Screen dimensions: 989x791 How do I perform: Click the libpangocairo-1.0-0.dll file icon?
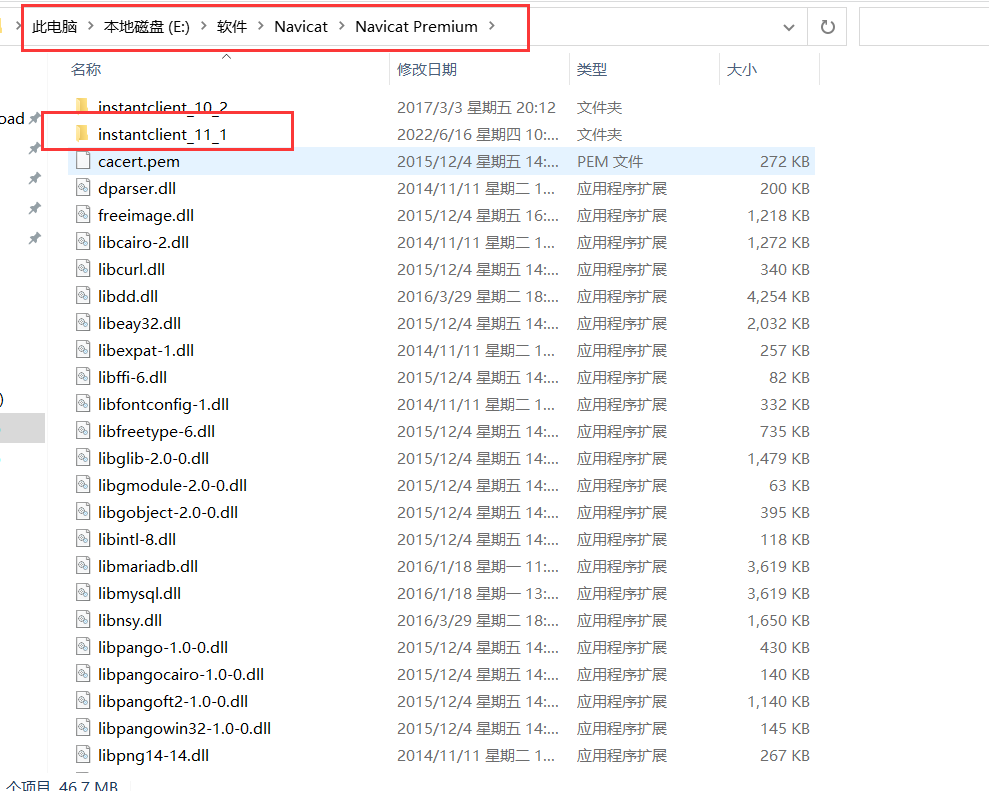point(83,674)
